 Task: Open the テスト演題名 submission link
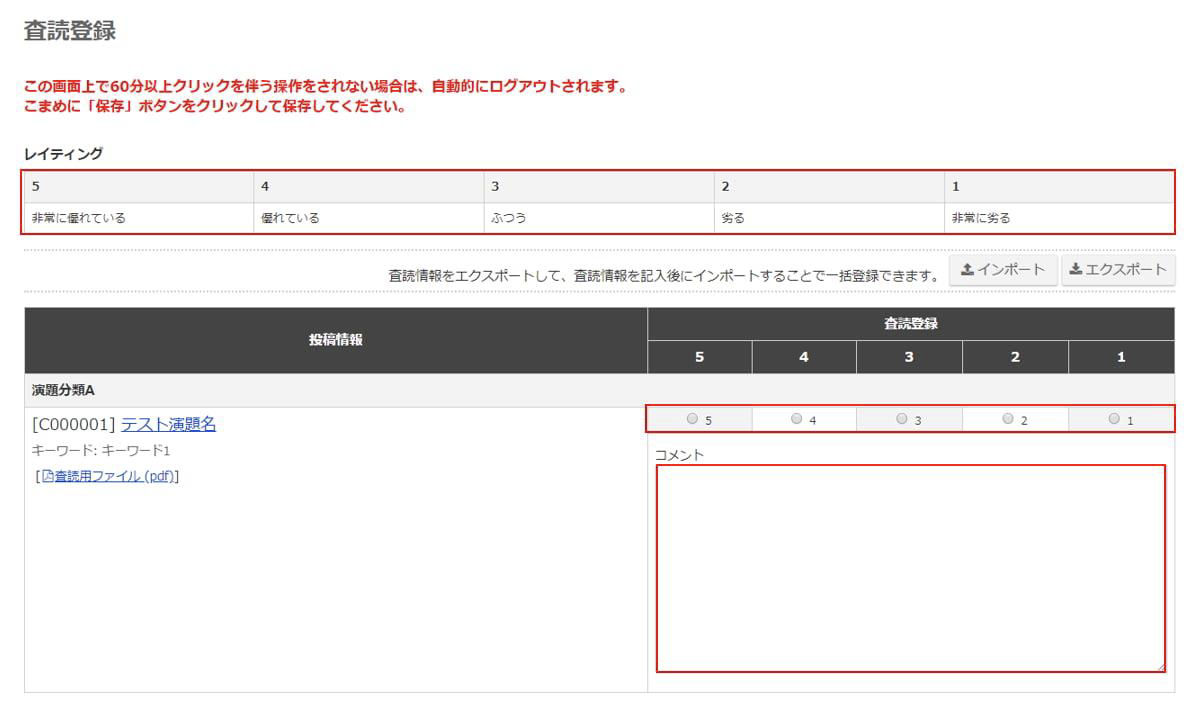coord(168,424)
